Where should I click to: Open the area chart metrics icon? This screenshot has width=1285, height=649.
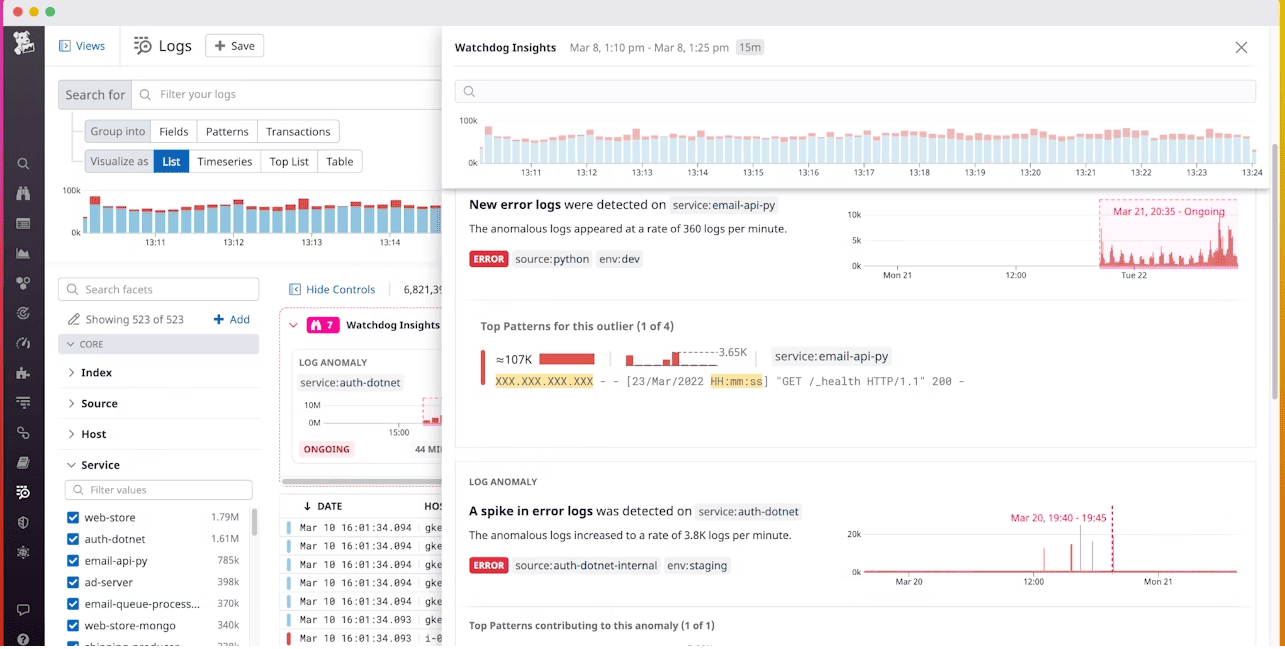pos(23,254)
